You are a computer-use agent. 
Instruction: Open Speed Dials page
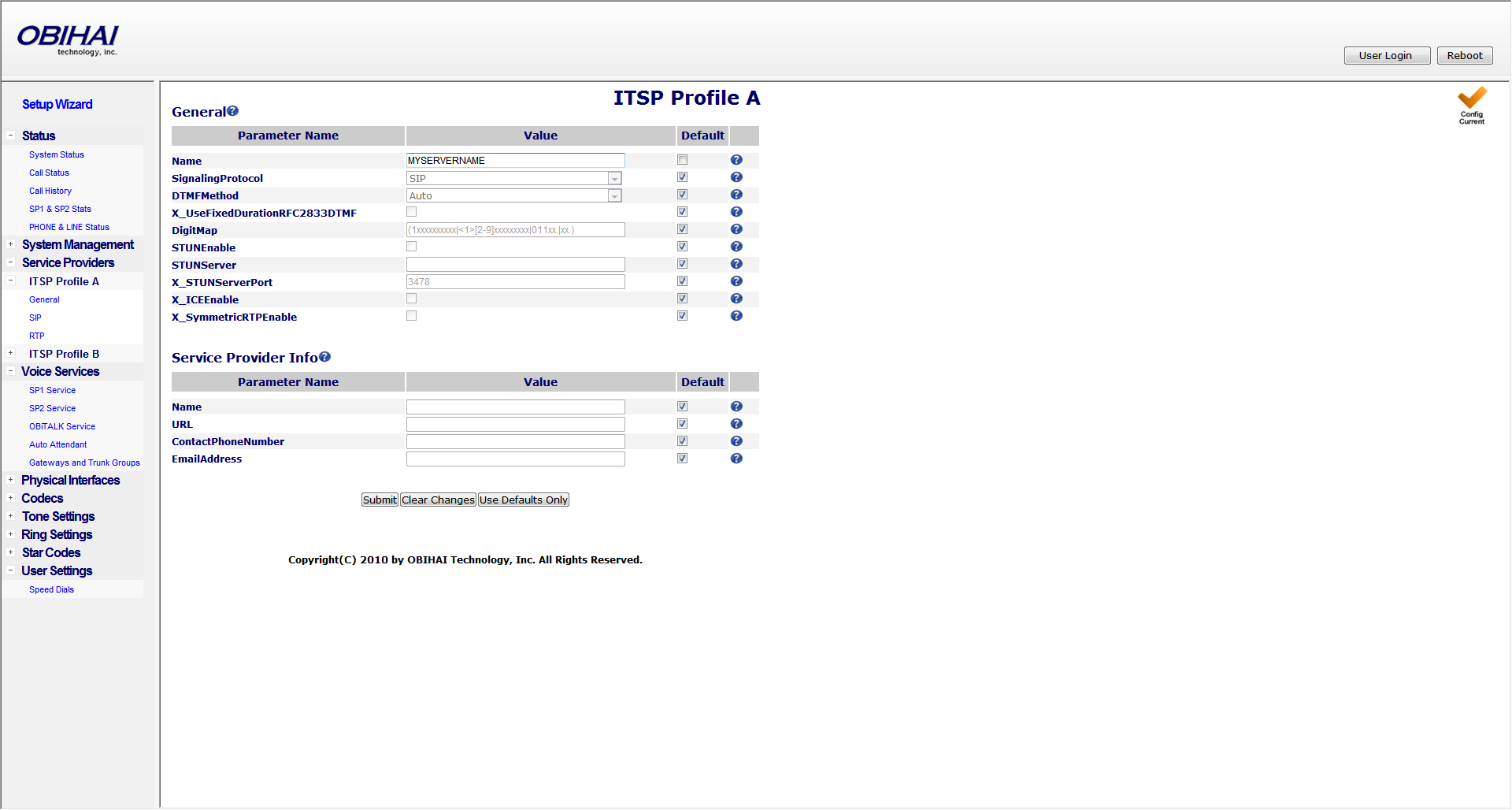(x=52, y=590)
